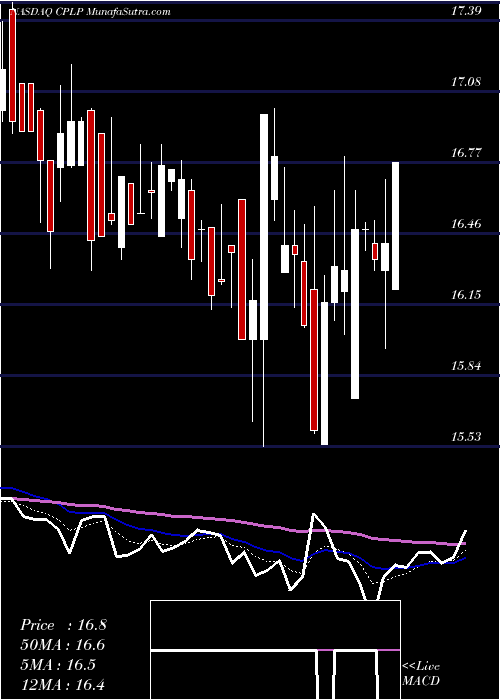Click the <<Live MACD label
Image resolution: width=500 pixels, height=700 pixels.
tap(421, 673)
